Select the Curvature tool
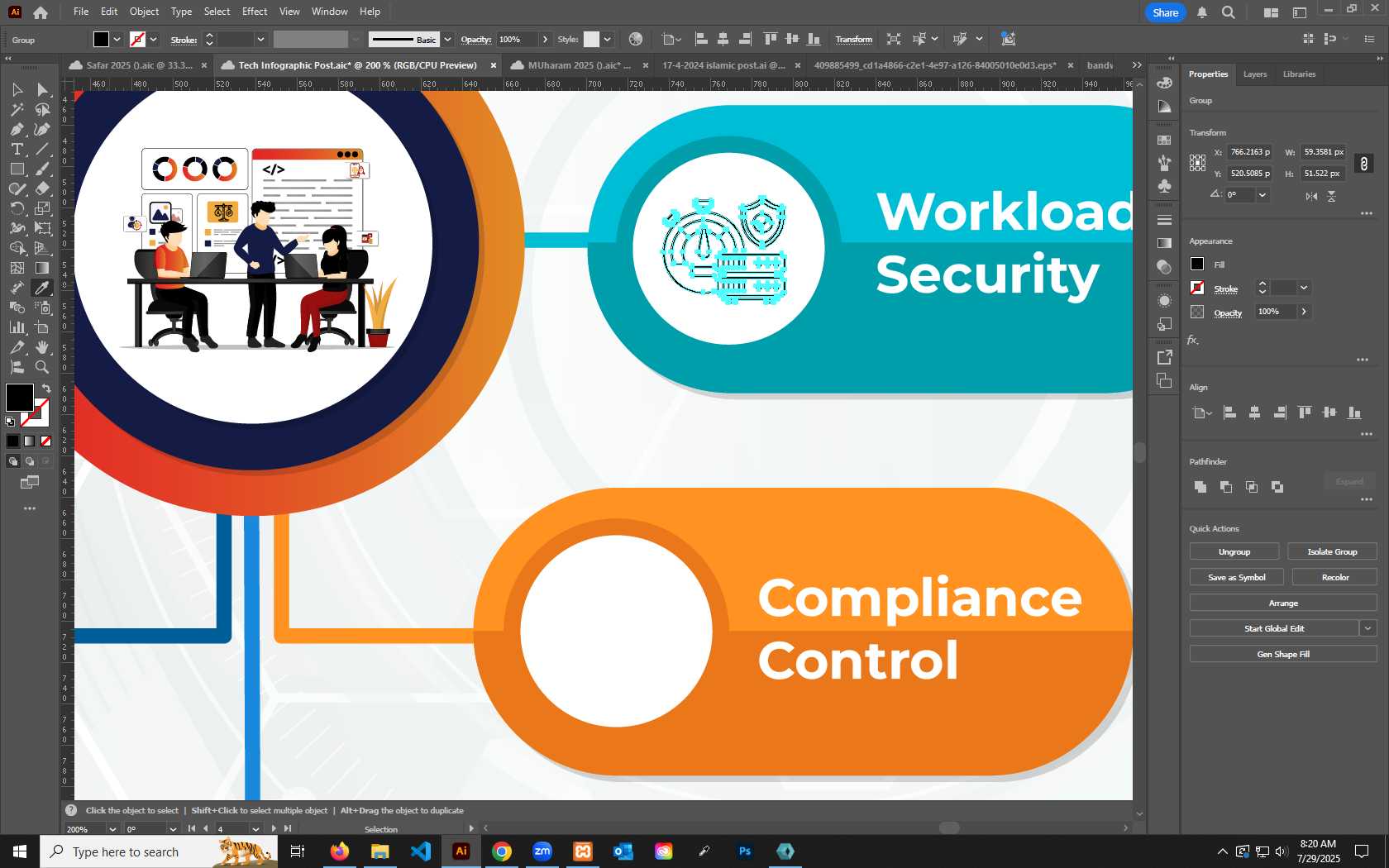 (x=42, y=129)
